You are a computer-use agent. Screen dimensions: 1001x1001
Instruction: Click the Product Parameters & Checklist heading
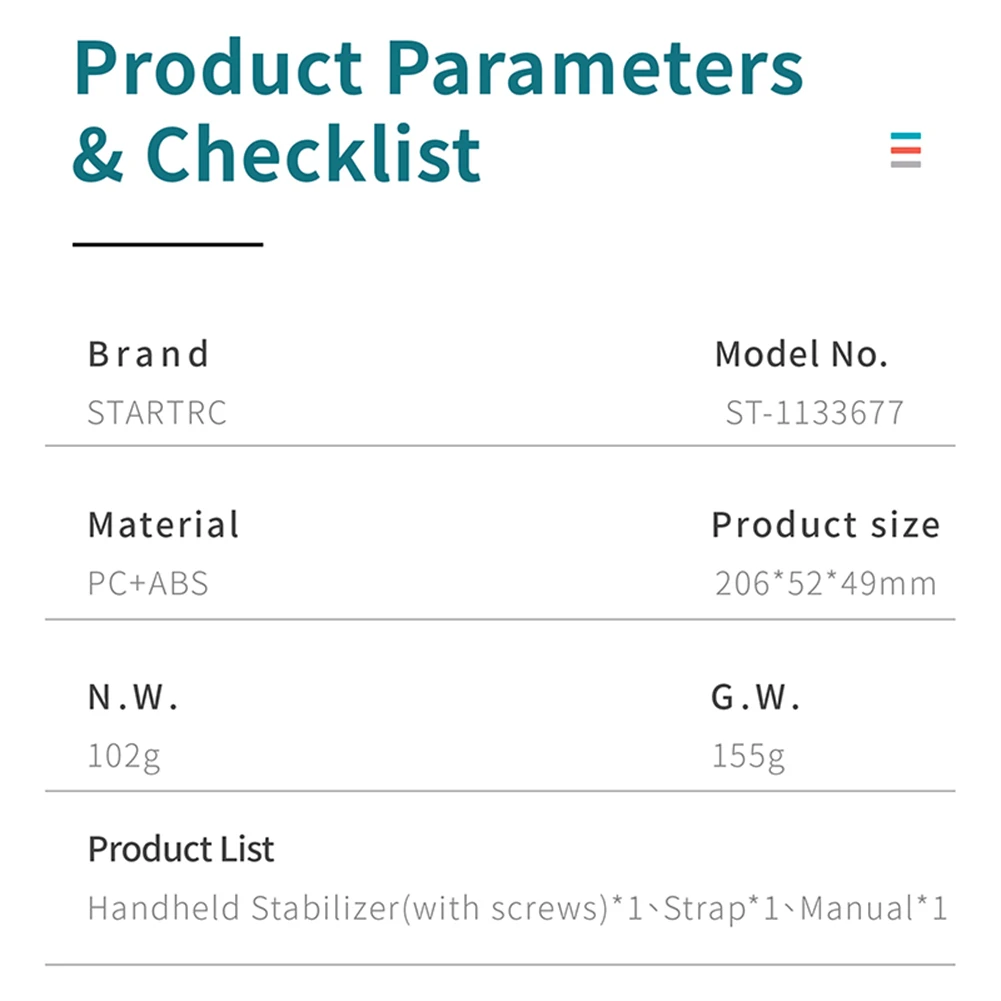[438, 110]
